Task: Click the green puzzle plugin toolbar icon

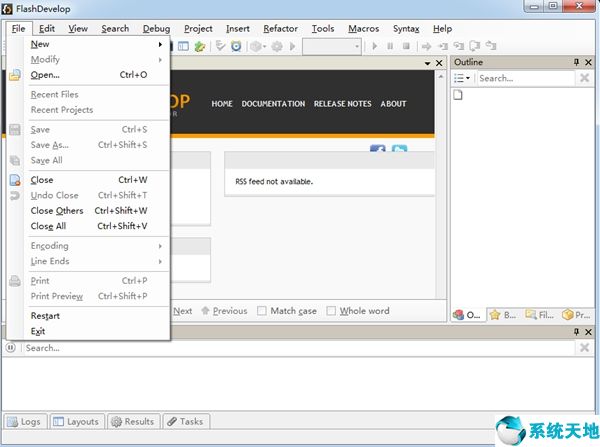Action: pos(200,46)
